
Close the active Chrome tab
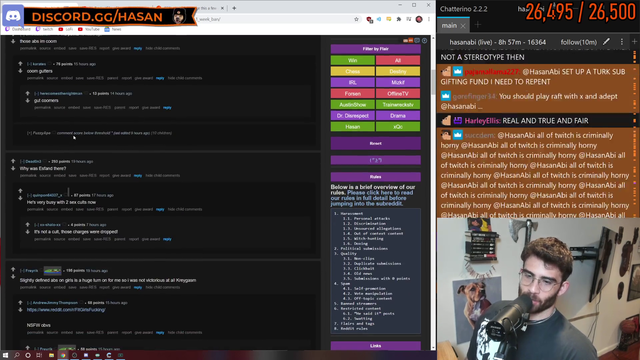coord(222,8)
